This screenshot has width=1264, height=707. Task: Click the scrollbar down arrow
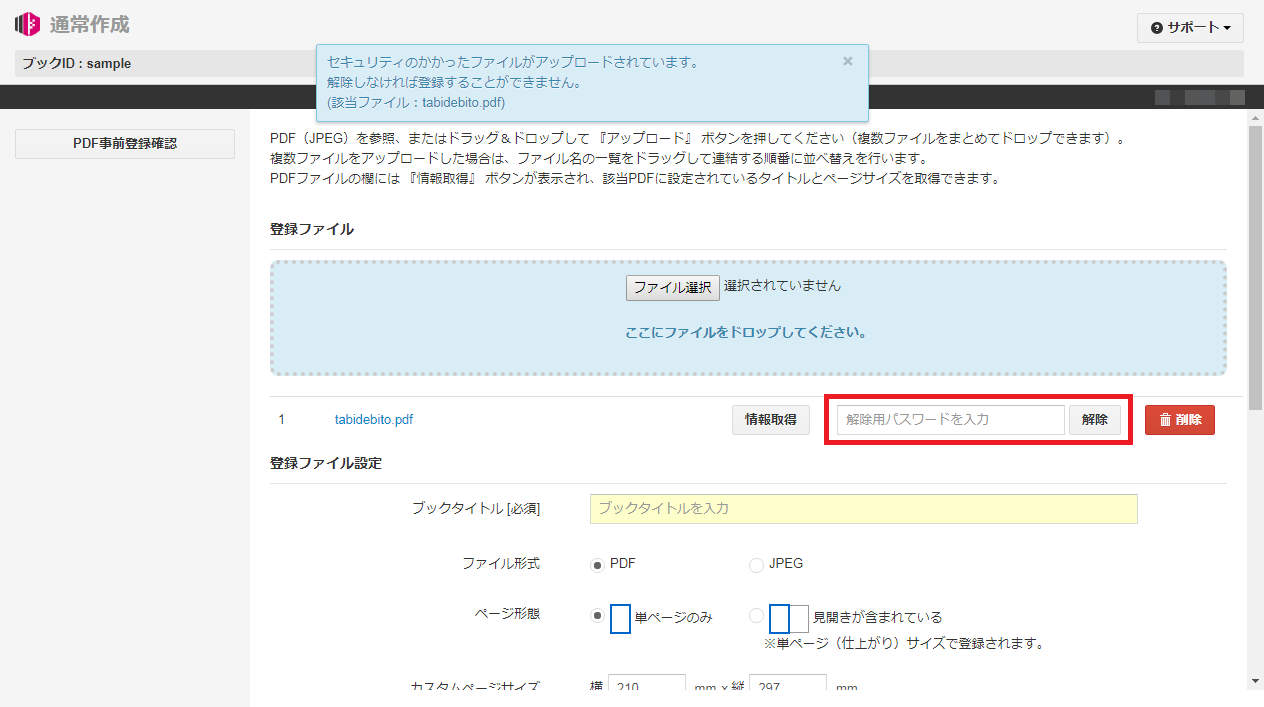pyautogui.click(x=1255, y=681)
